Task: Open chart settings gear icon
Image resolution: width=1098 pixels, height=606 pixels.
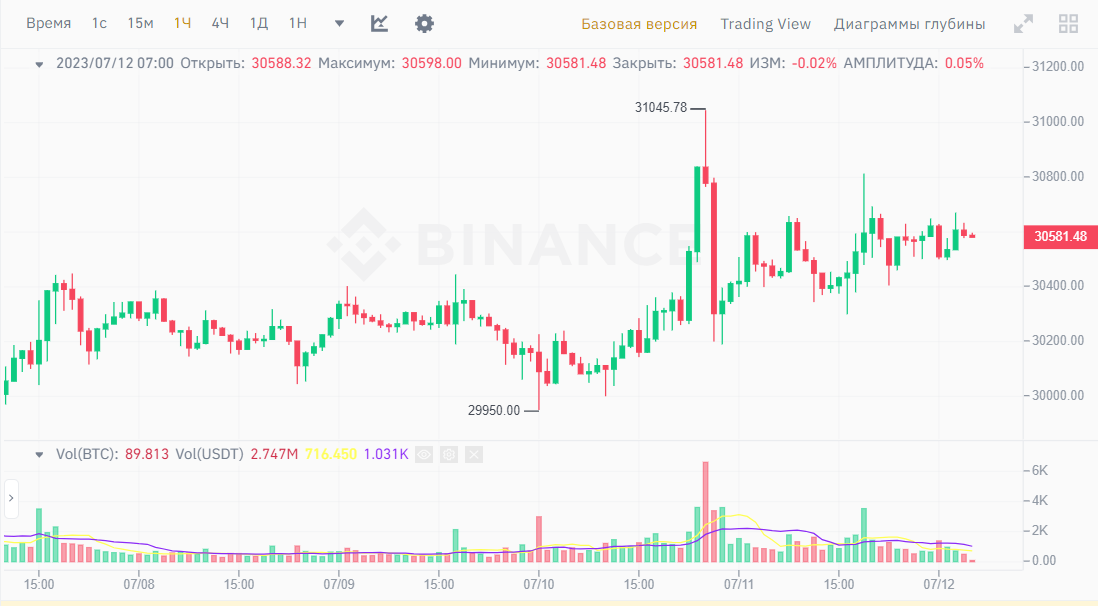Action: pos(424,24)
